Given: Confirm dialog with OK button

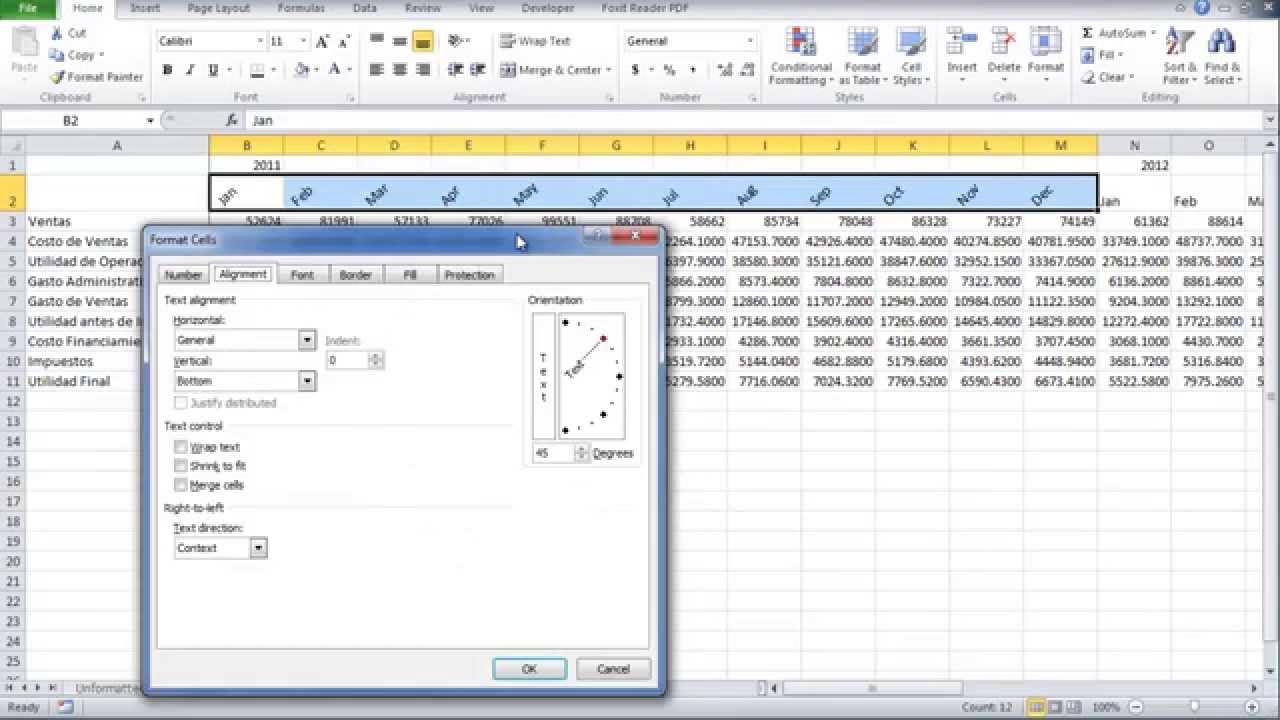Looking at the screenshot, I should tap(530, 669).
